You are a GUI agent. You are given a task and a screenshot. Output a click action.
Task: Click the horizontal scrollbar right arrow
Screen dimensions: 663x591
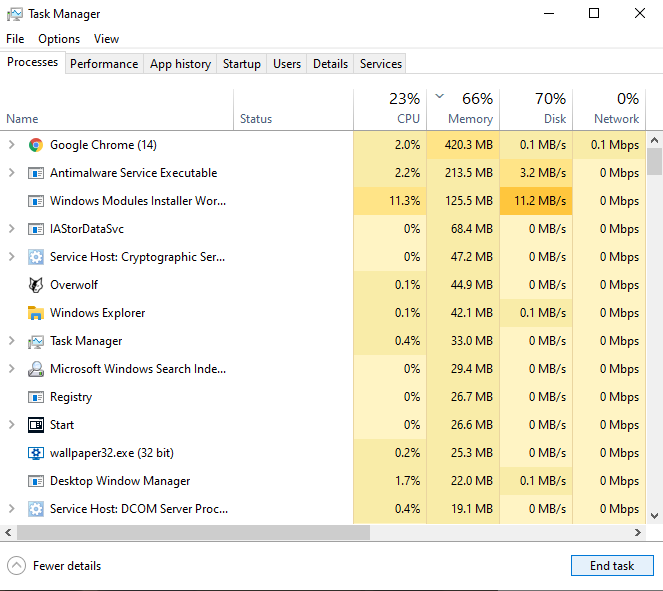[x=638, y=533]
